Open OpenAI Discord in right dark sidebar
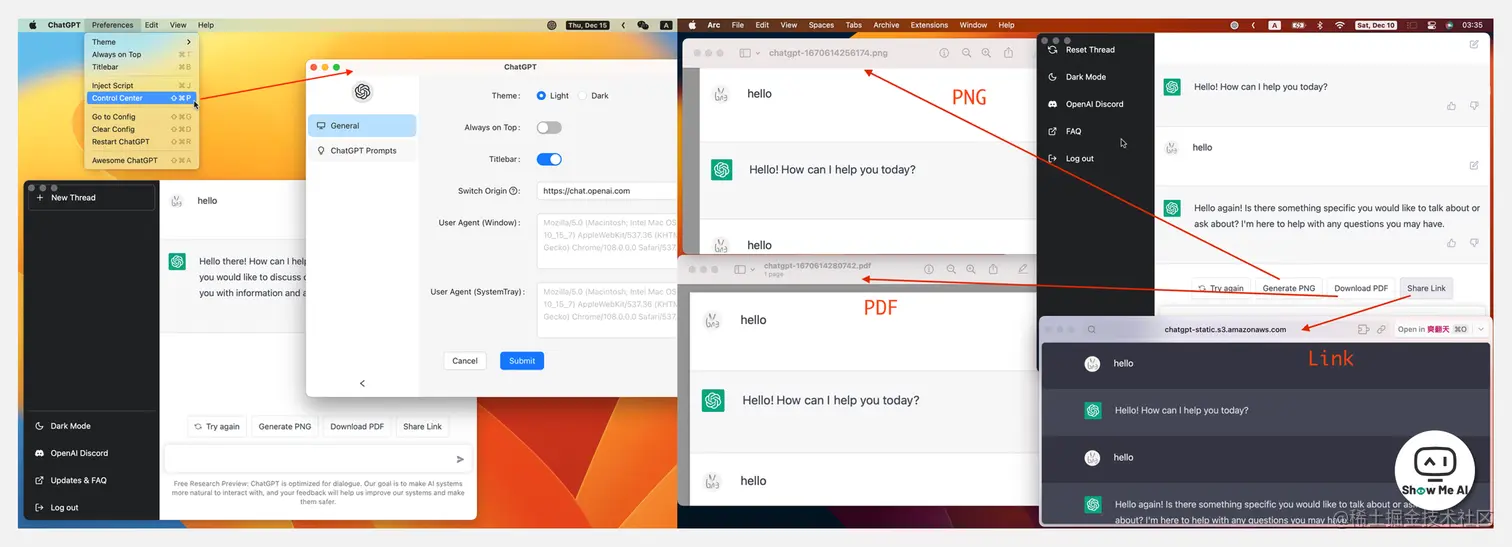Viewport: 1512px width, 547px height. coord(1085,104)
